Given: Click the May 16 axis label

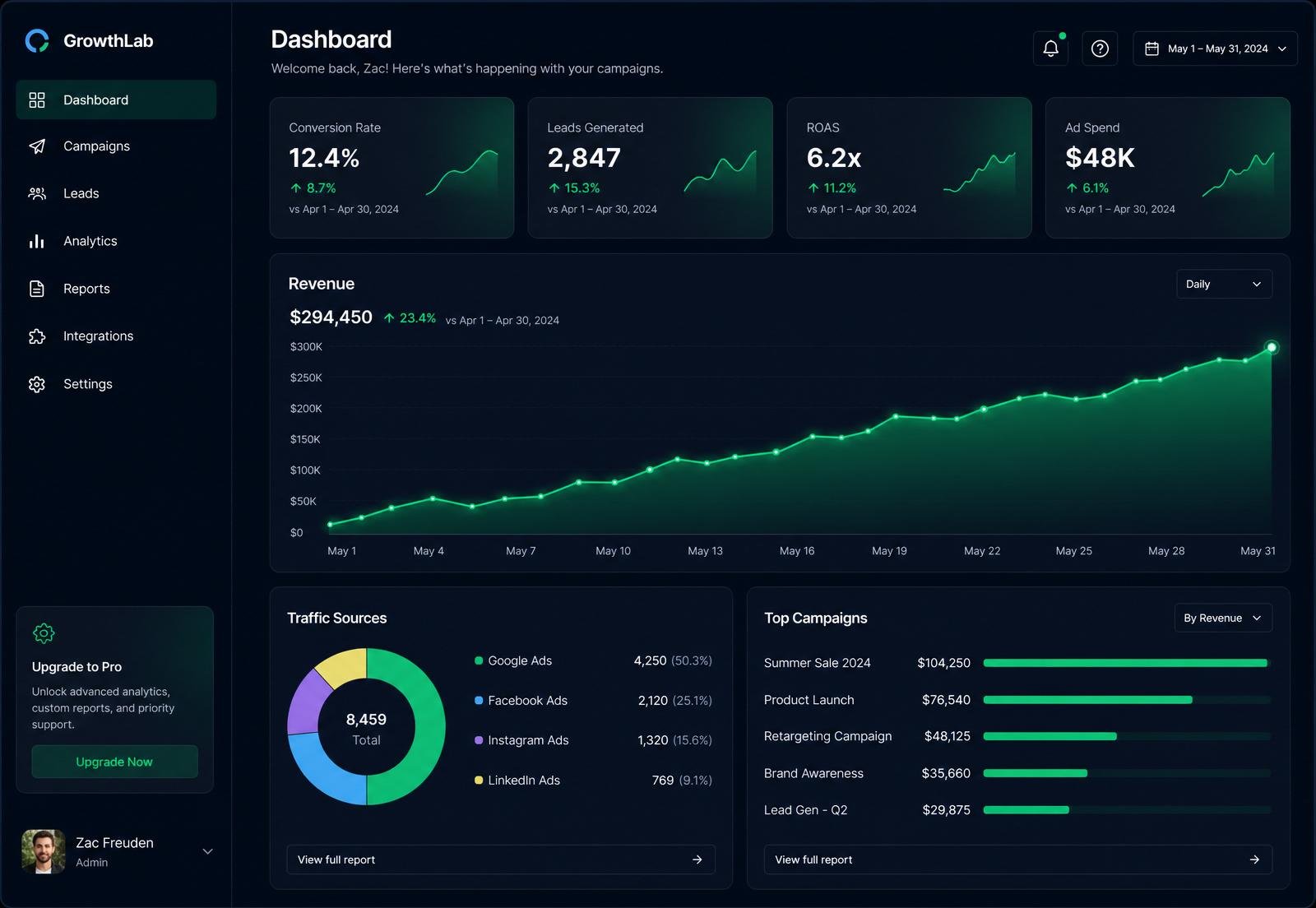Looking at the screenshot, I should 797,551.
